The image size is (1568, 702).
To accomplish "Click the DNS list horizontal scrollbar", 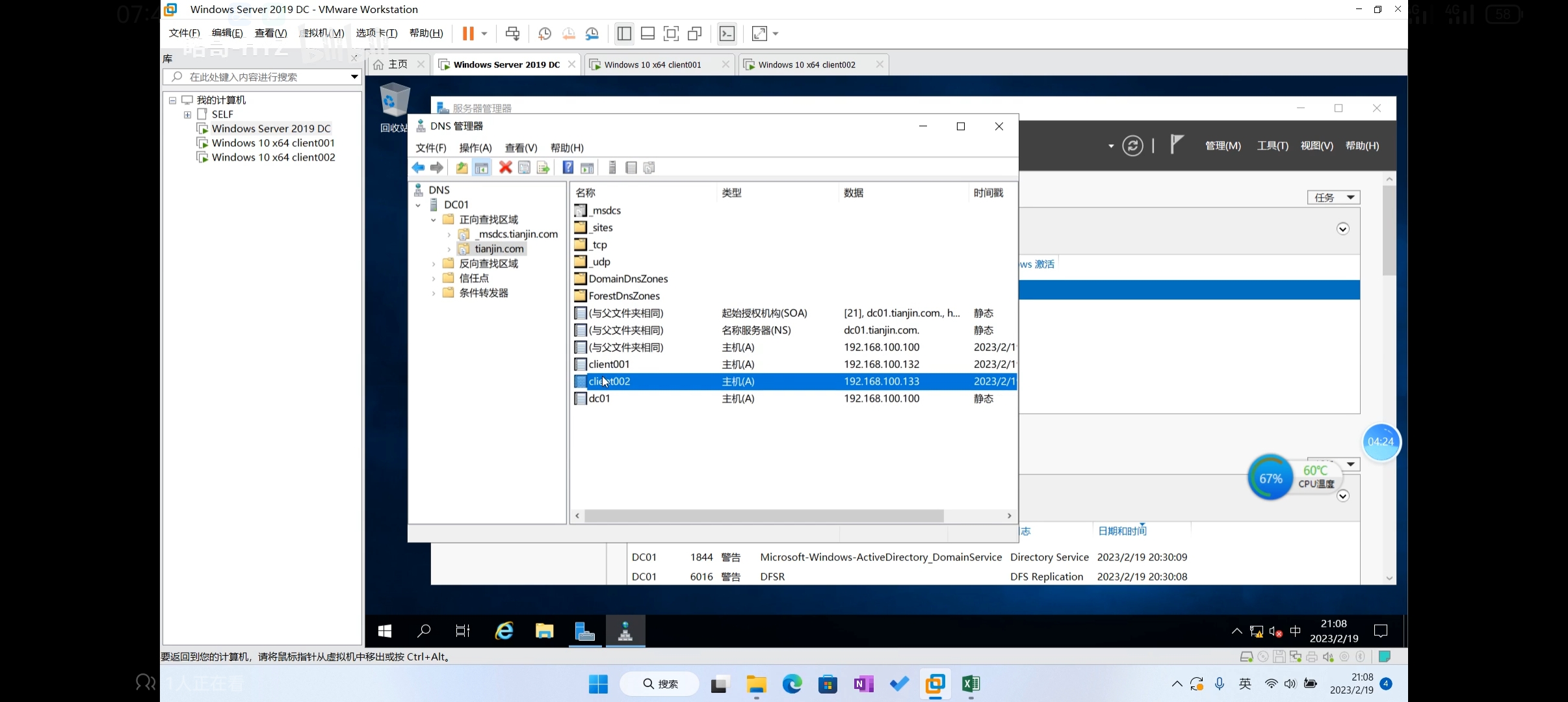I will [764, 515].
